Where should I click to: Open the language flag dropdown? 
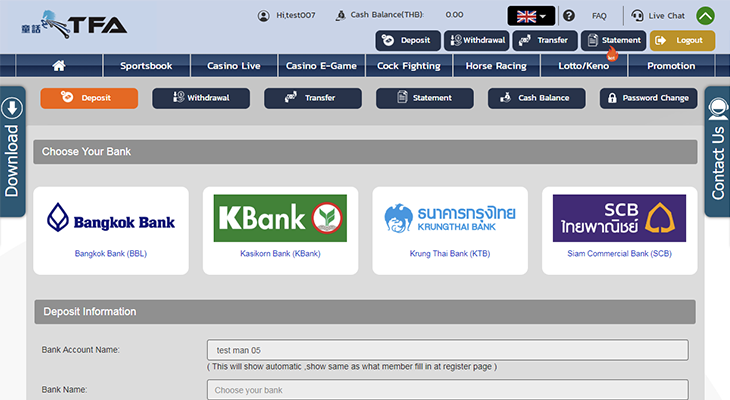tap(531, 16)
